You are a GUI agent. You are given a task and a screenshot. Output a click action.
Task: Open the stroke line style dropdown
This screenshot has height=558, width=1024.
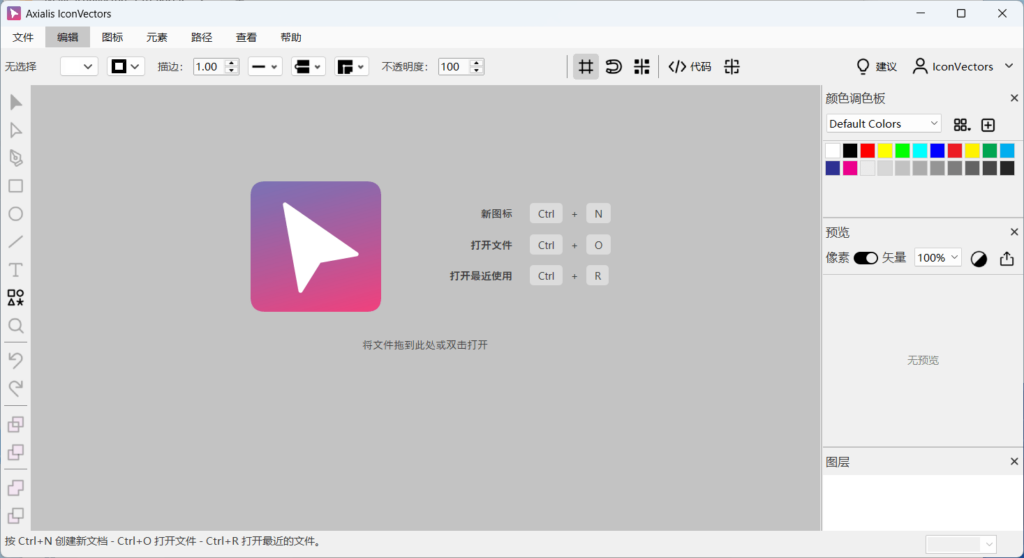tap(265, 67)
